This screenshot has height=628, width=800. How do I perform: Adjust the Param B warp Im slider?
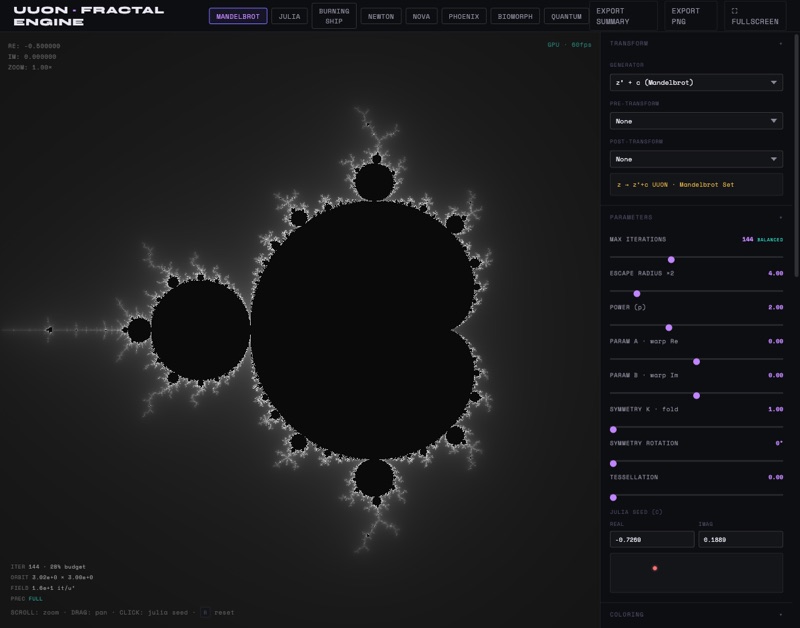696,395
